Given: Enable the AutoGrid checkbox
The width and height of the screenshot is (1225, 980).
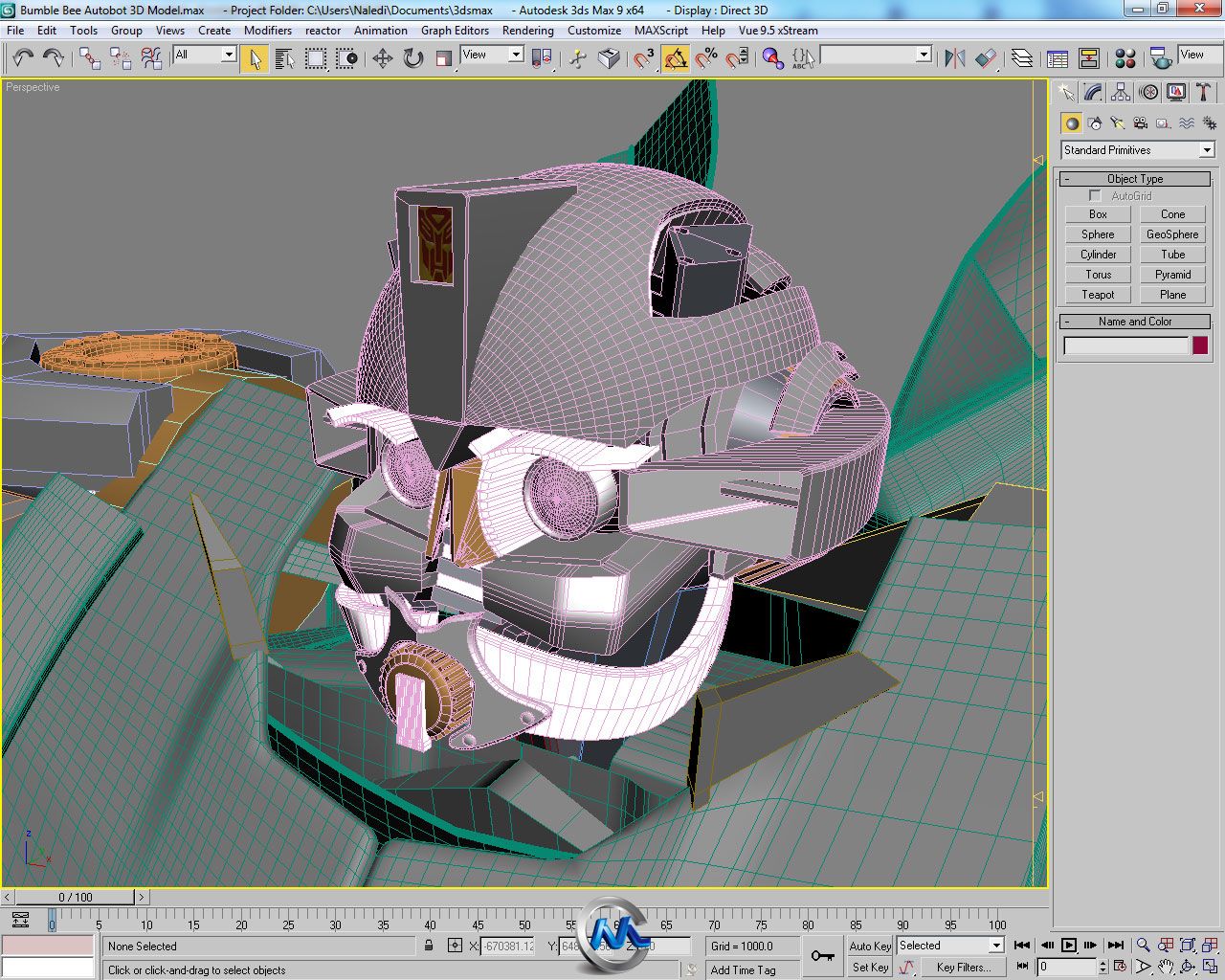Looking at the screenshot, I should point(1095,195).
